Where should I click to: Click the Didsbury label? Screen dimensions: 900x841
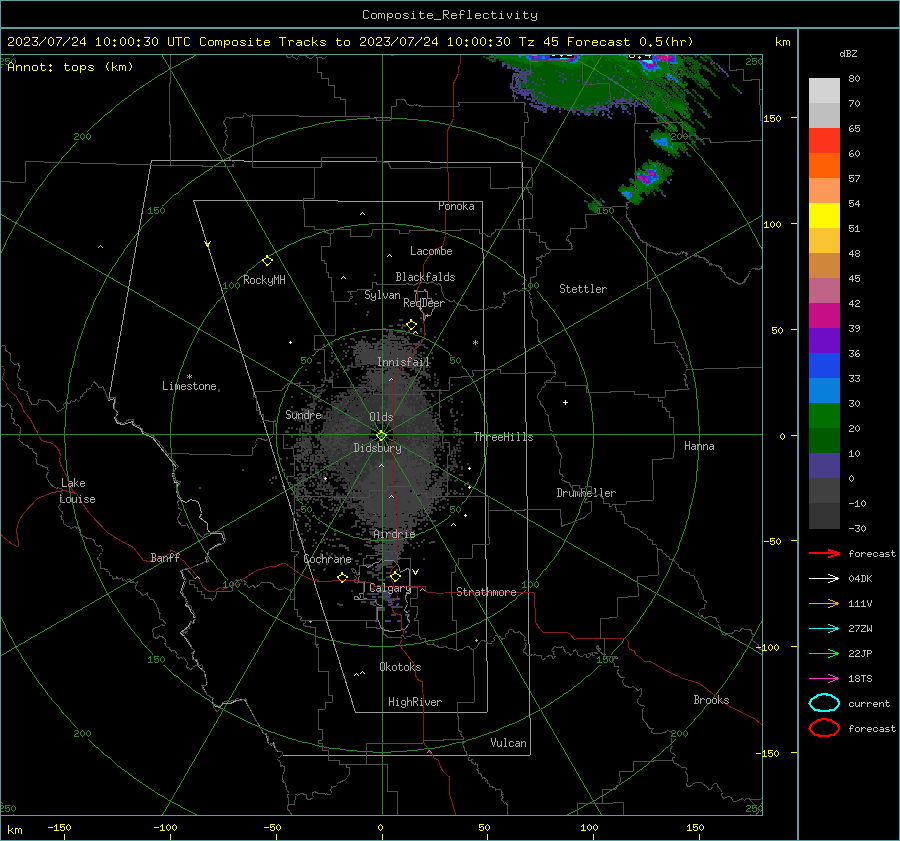[377, 448]
